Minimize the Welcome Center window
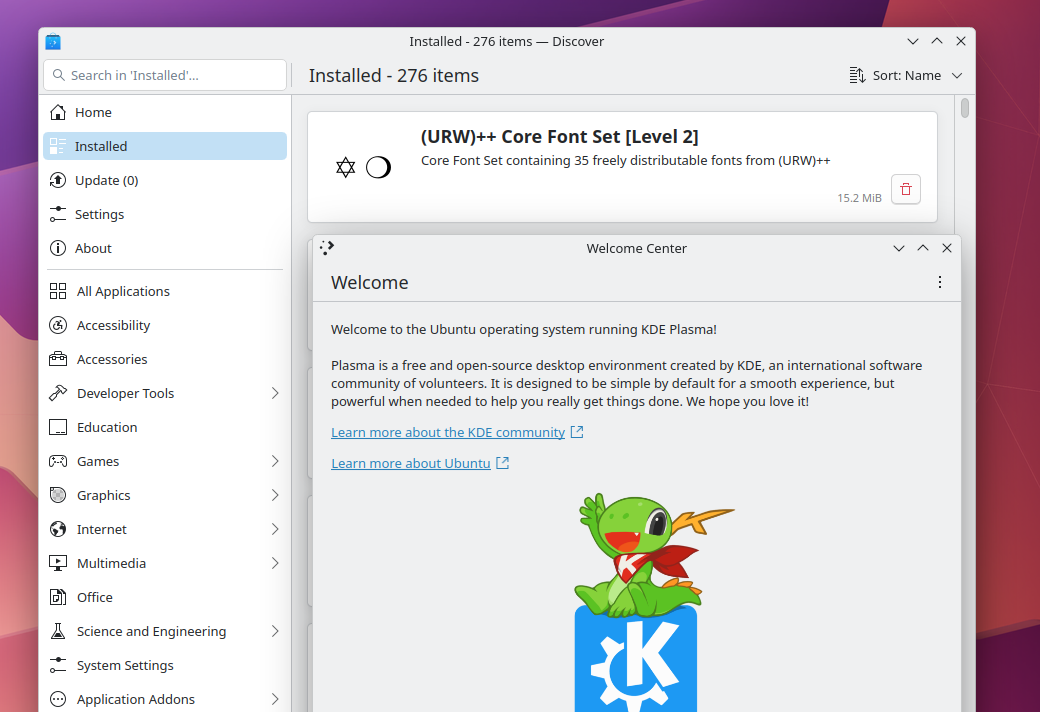 [899, 248]
